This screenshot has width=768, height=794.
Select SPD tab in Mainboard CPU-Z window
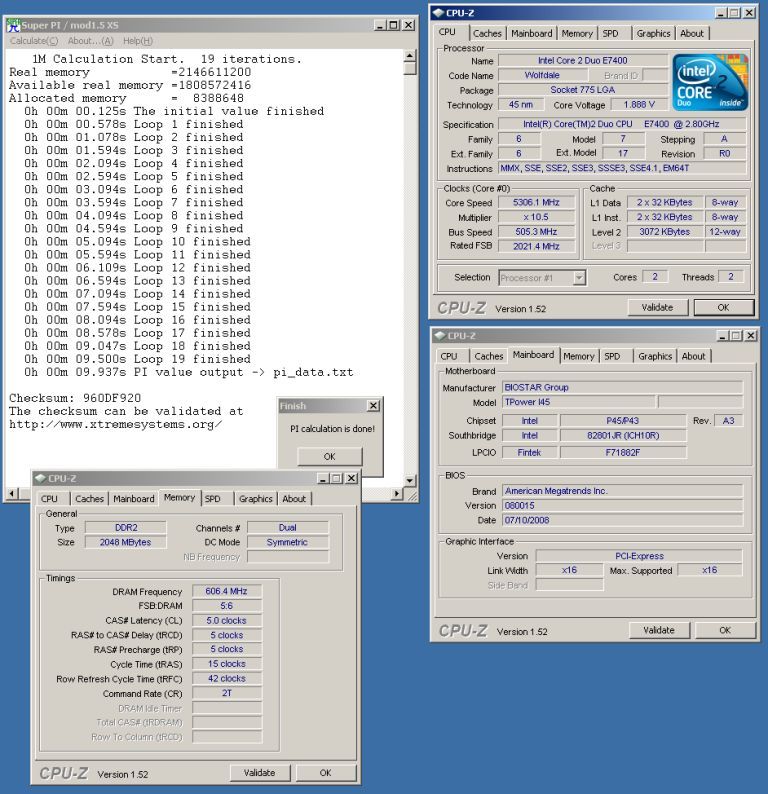tap(612, 356)
